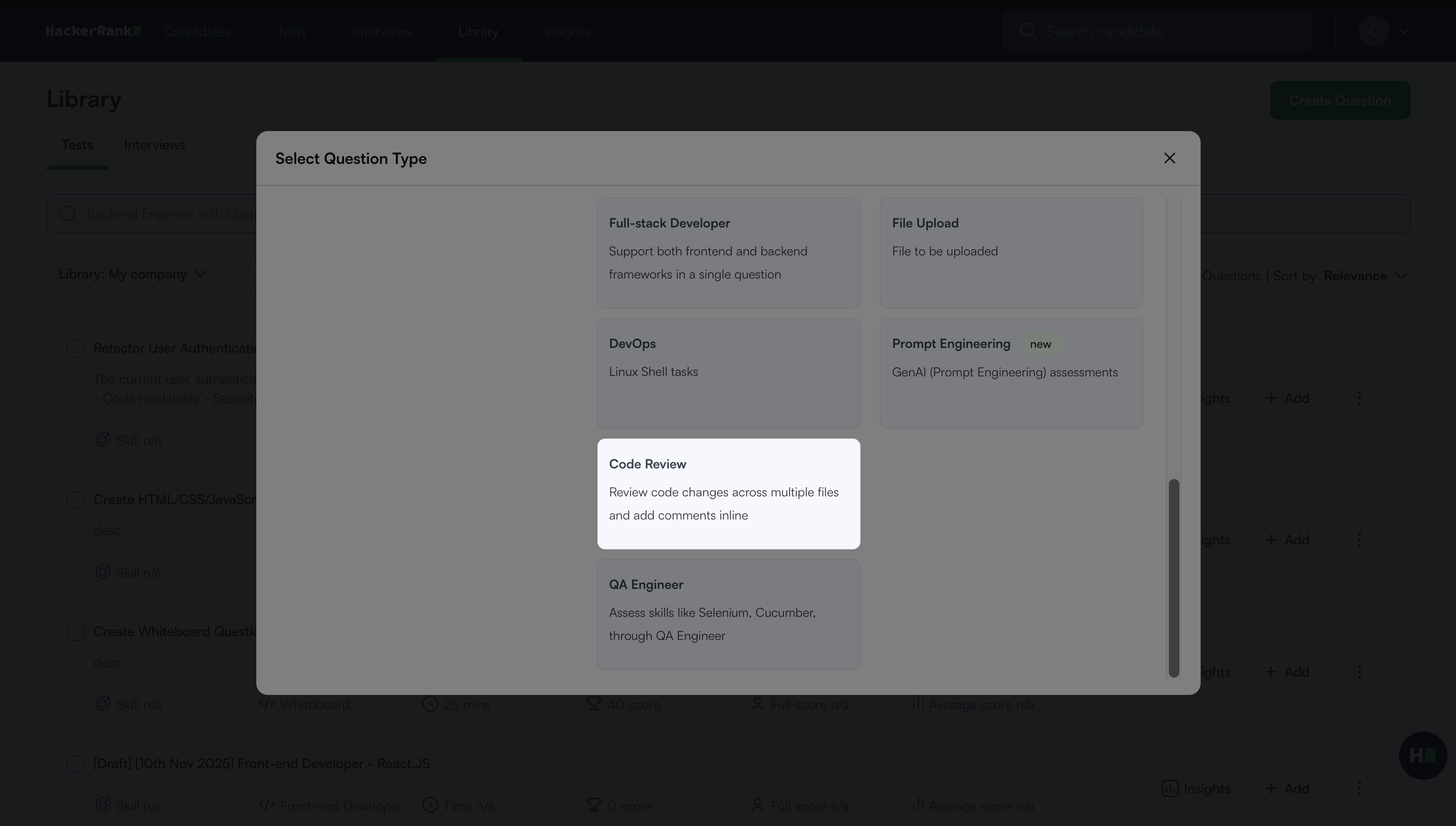Viewport: 1456px width, 826px height.
Task: Choose the Code Review question type
Action: click(728, 493)
